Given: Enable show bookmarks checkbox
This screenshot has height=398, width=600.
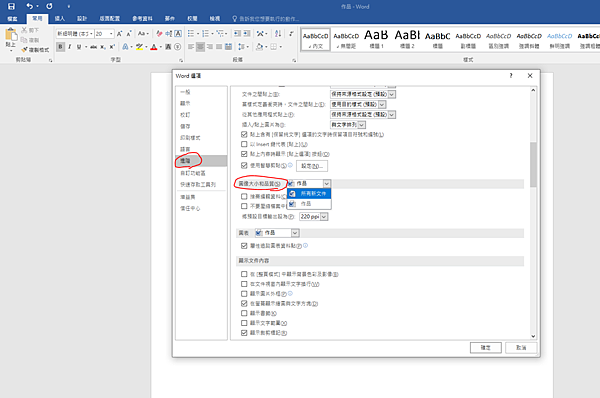Looking at the screenshot, I should [x=244, y=313].
